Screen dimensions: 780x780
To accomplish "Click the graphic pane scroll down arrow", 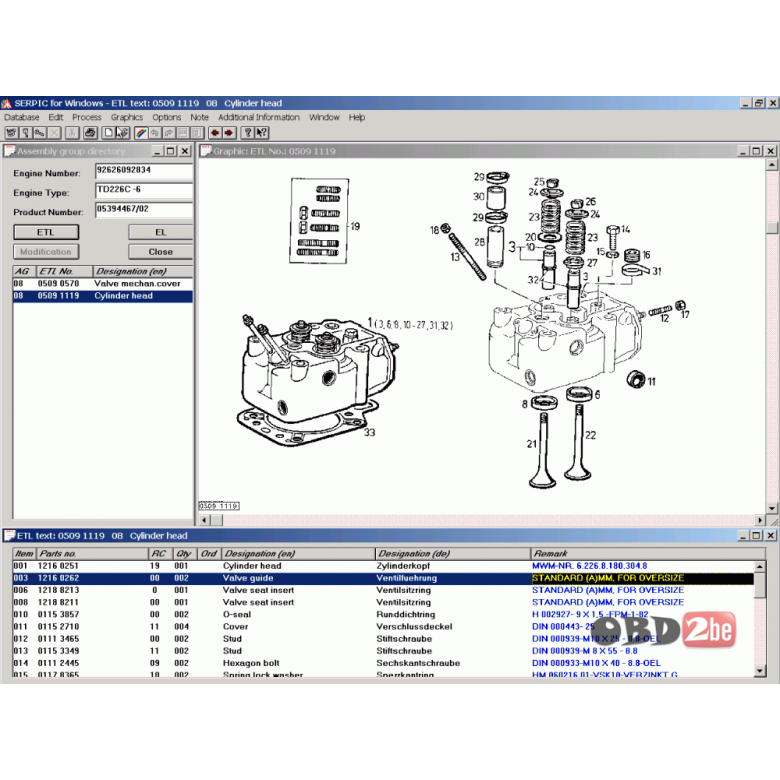I will [x=772, y=508].
